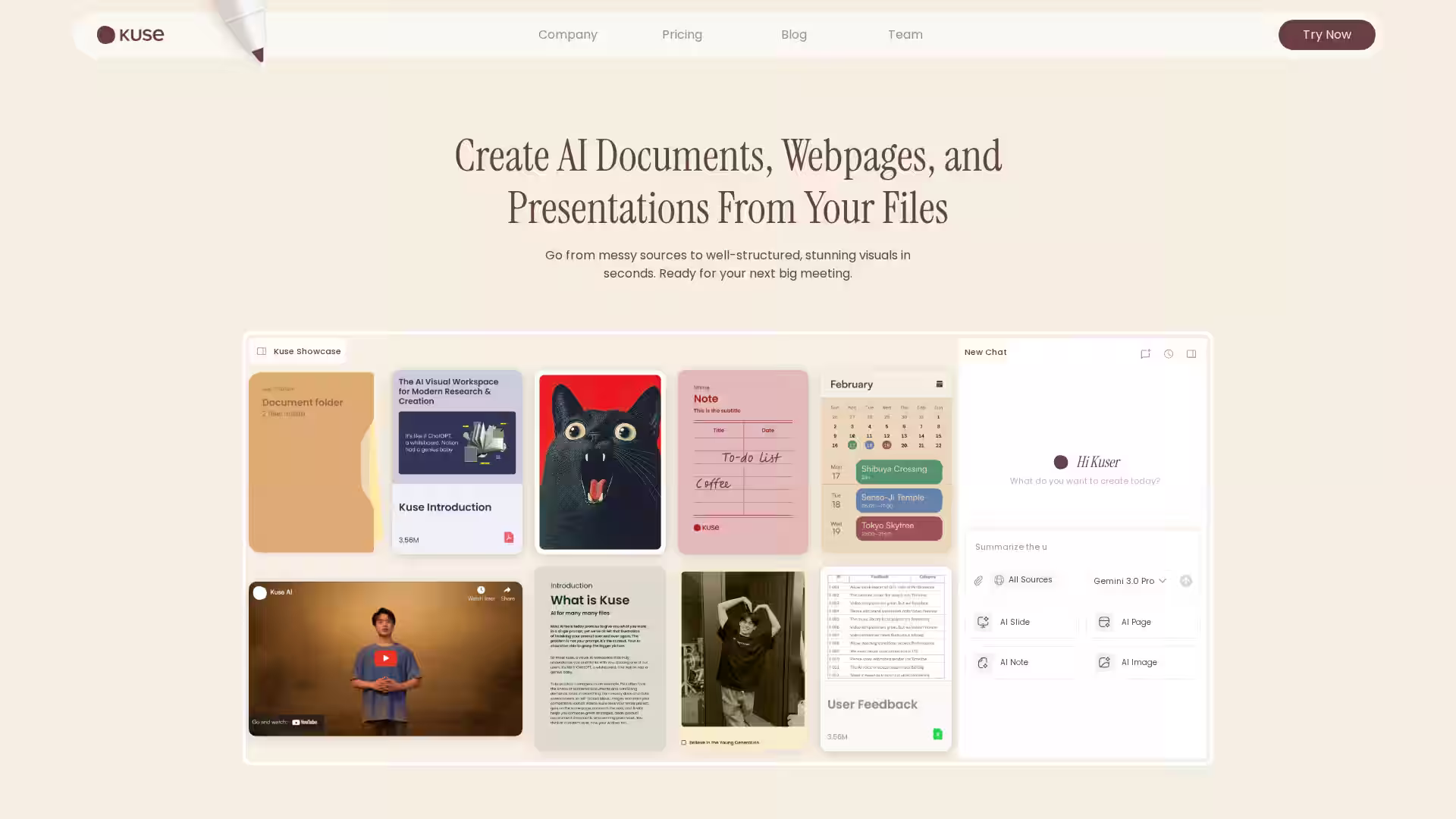This screenshot has height=819, width=1456.
Task: Click the paperclip attach file icon
Action: (978, 581)
